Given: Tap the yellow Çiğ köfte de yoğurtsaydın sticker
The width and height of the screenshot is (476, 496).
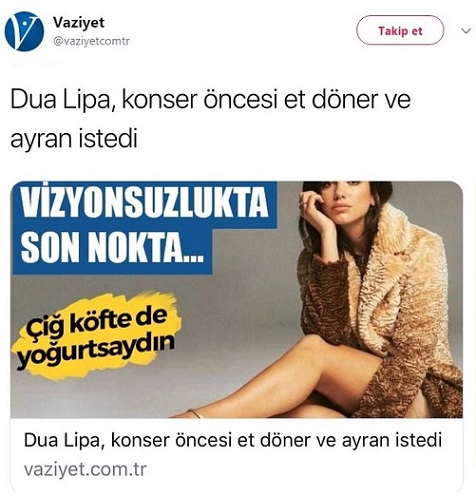Looking at the screenshot, I should [x=97, y=336].
